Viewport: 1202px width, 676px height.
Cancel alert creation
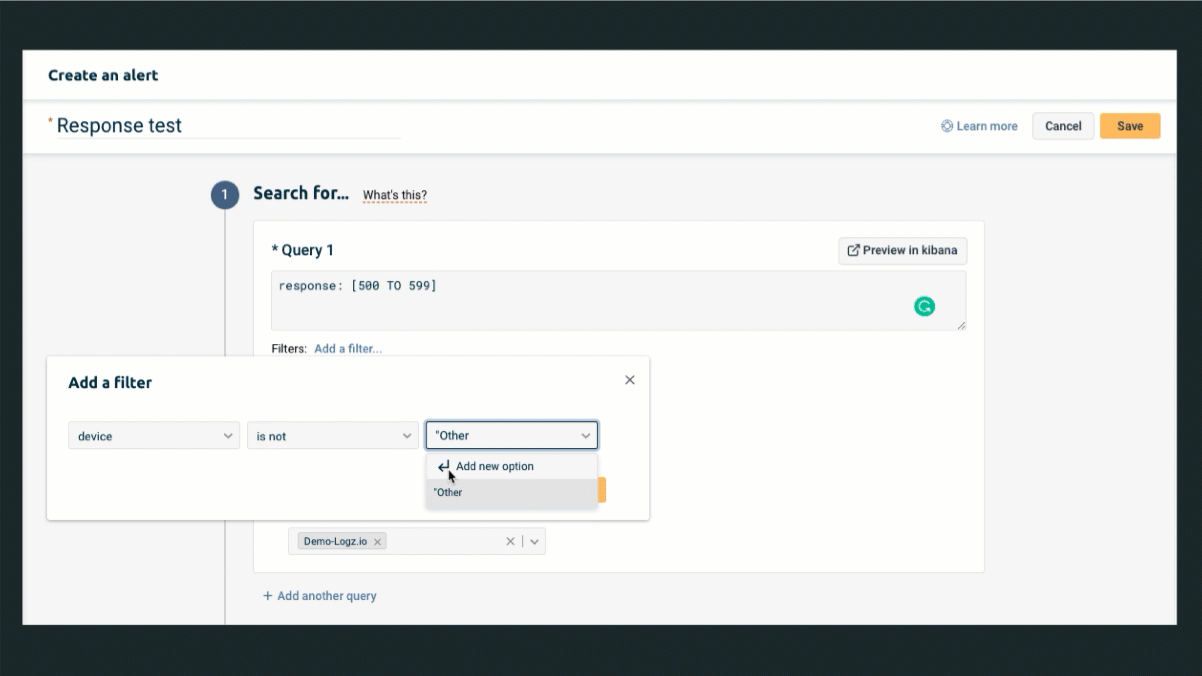click(1062, 125)
